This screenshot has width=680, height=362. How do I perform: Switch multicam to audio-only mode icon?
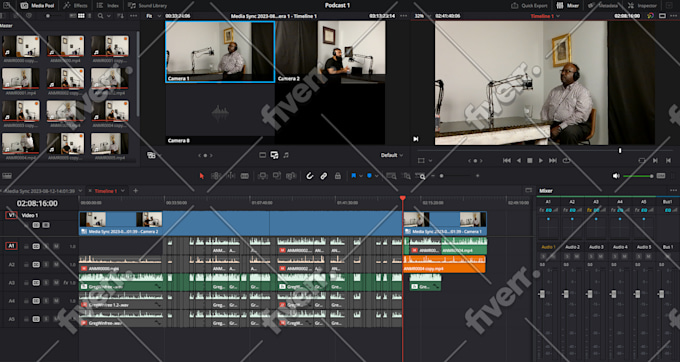point(286,155)
